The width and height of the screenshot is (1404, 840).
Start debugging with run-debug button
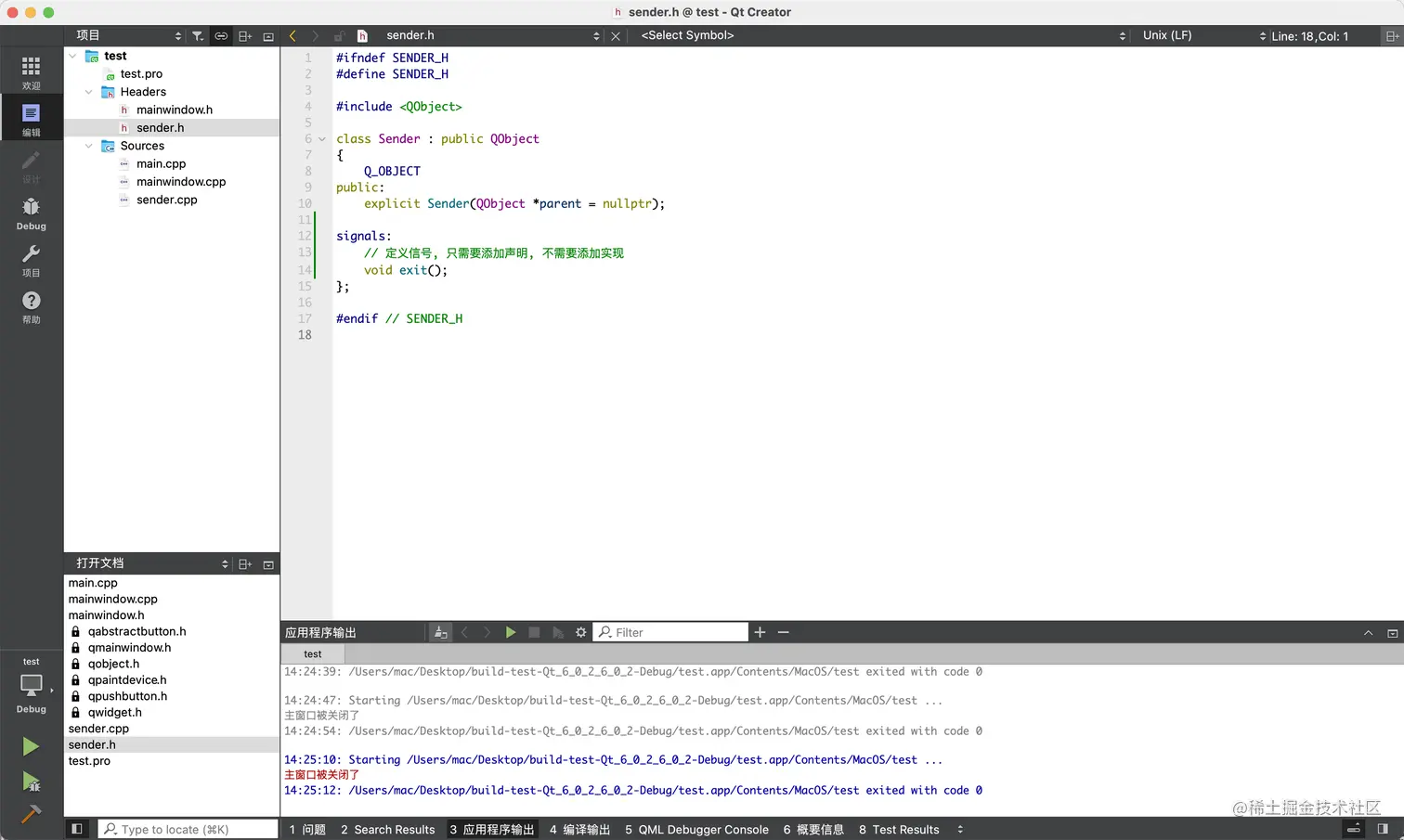[x=31, y=782]
